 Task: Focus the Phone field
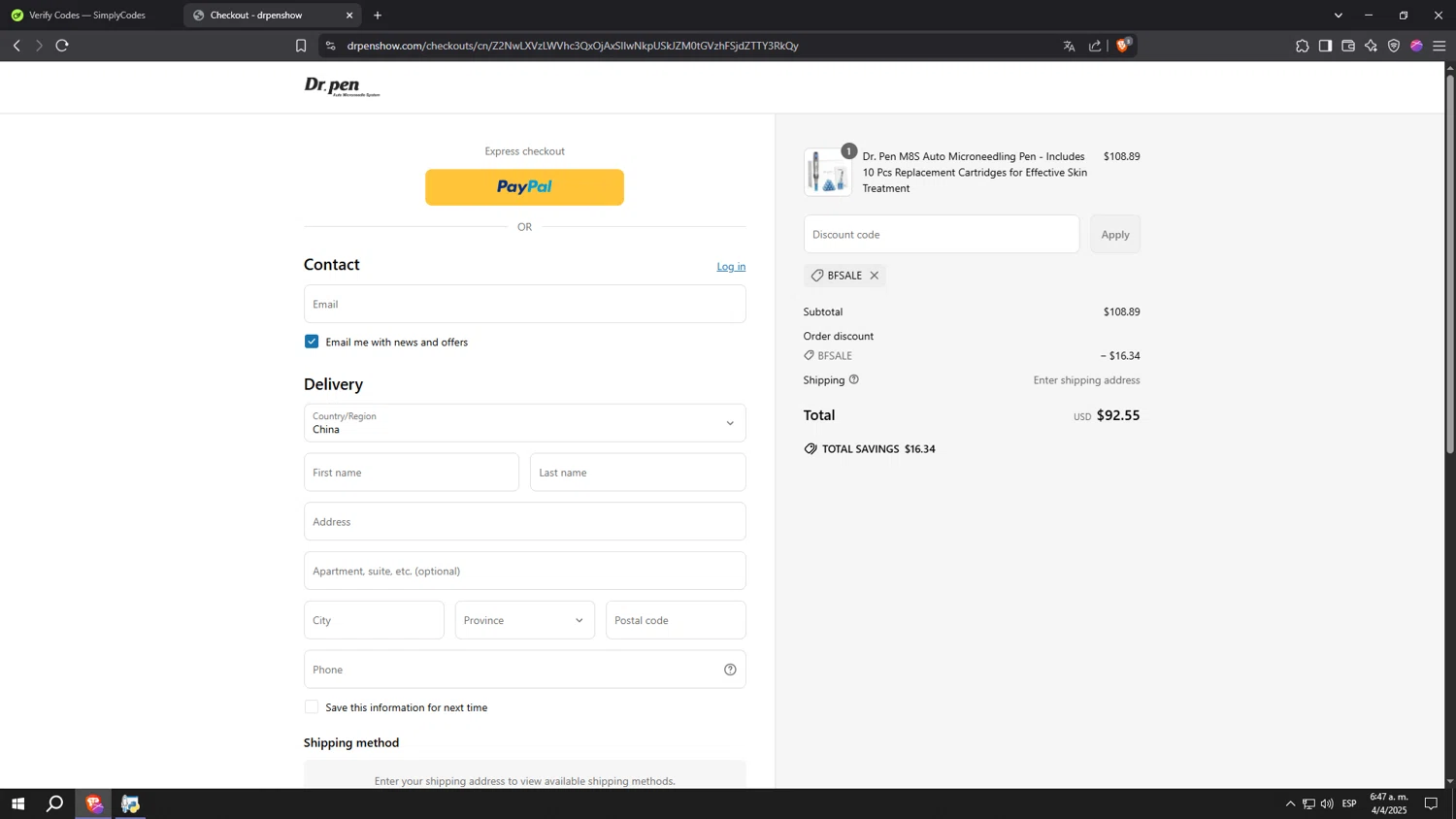click(x=524, y=670)
